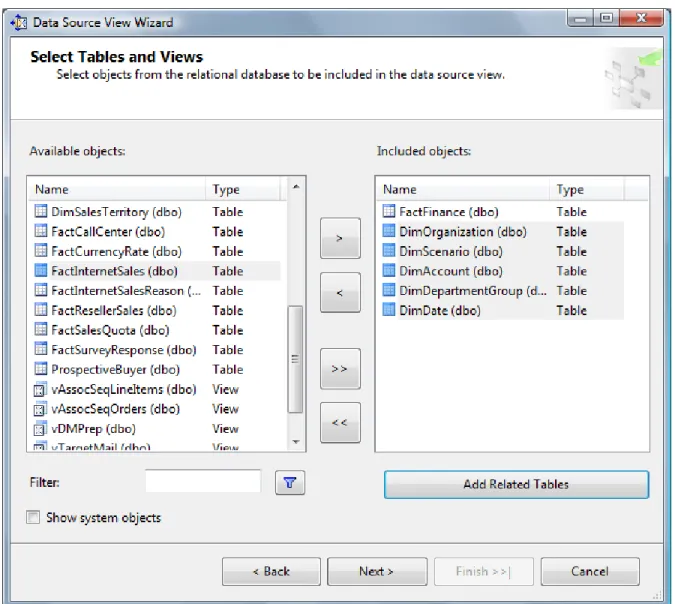This screenshot has height=604, width=675.
Task: Click the FactSurveyResponse table icon
Action: tap(40, 349)
